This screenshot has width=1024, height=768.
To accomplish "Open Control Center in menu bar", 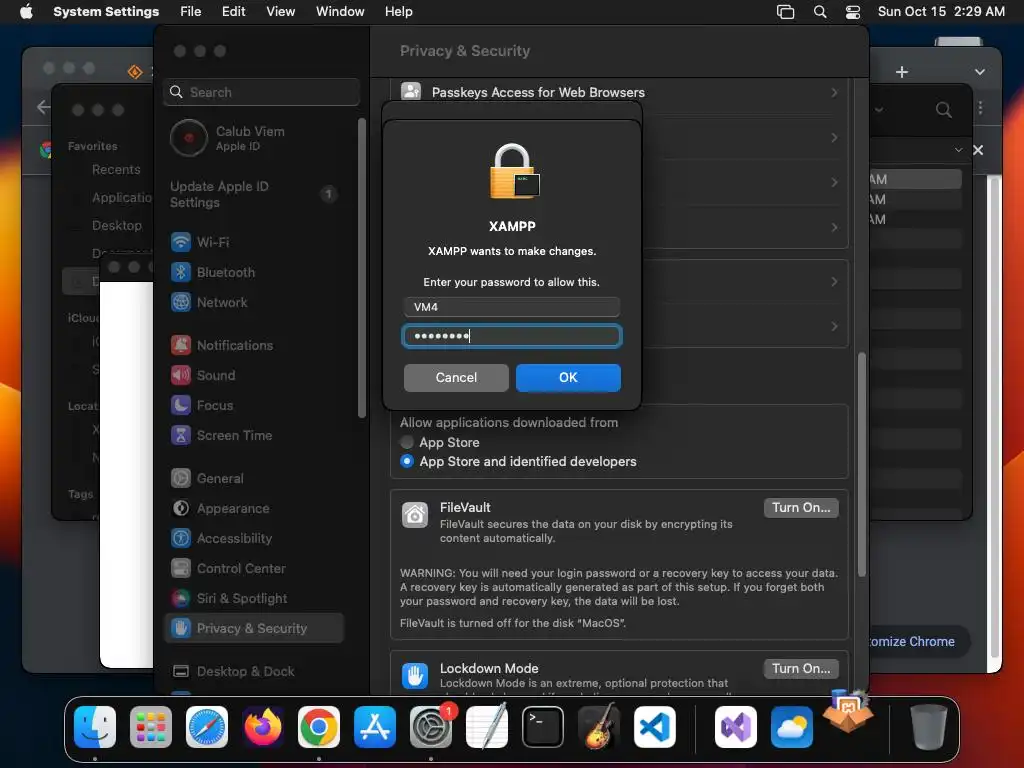I will pos(852,12).
